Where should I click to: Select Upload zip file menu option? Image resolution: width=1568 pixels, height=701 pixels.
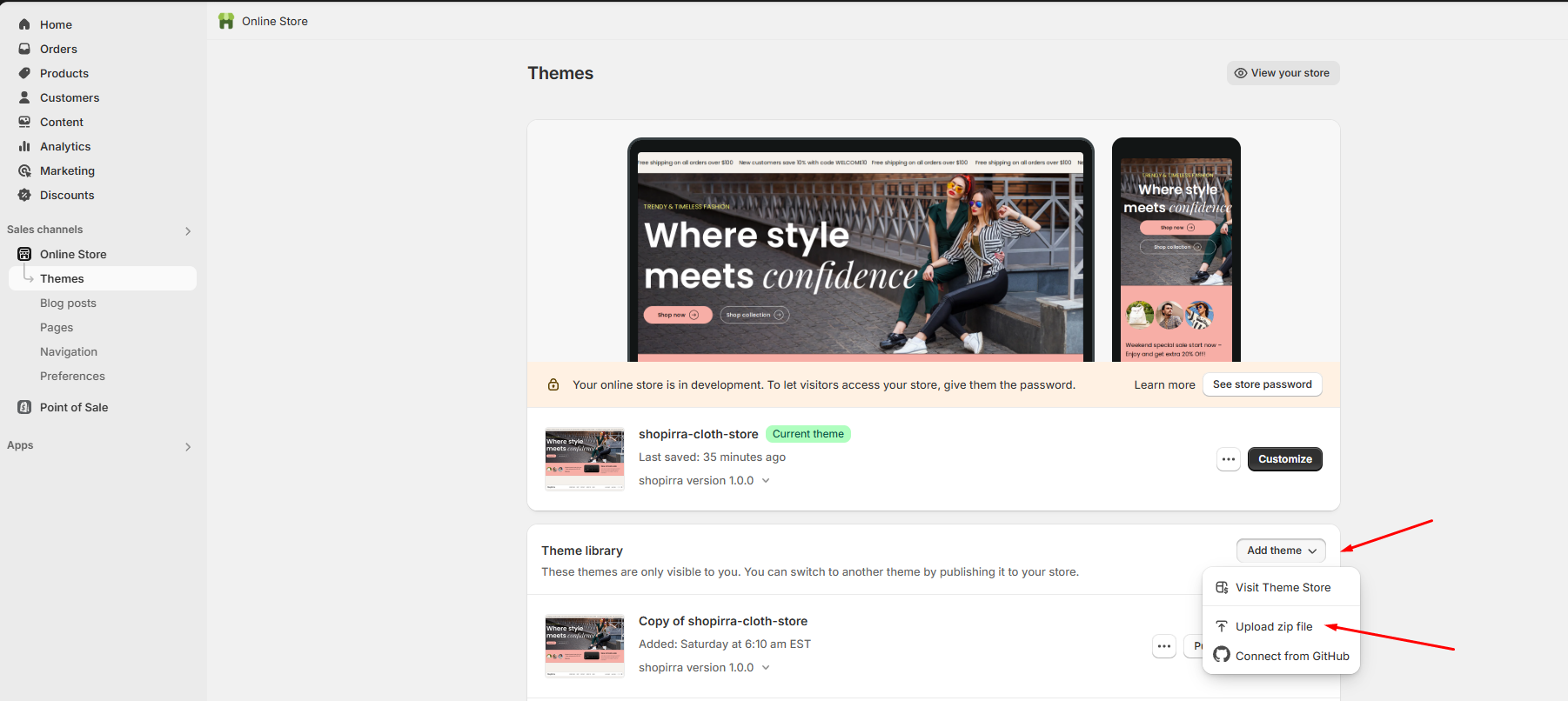click(x=1281, y=626)
